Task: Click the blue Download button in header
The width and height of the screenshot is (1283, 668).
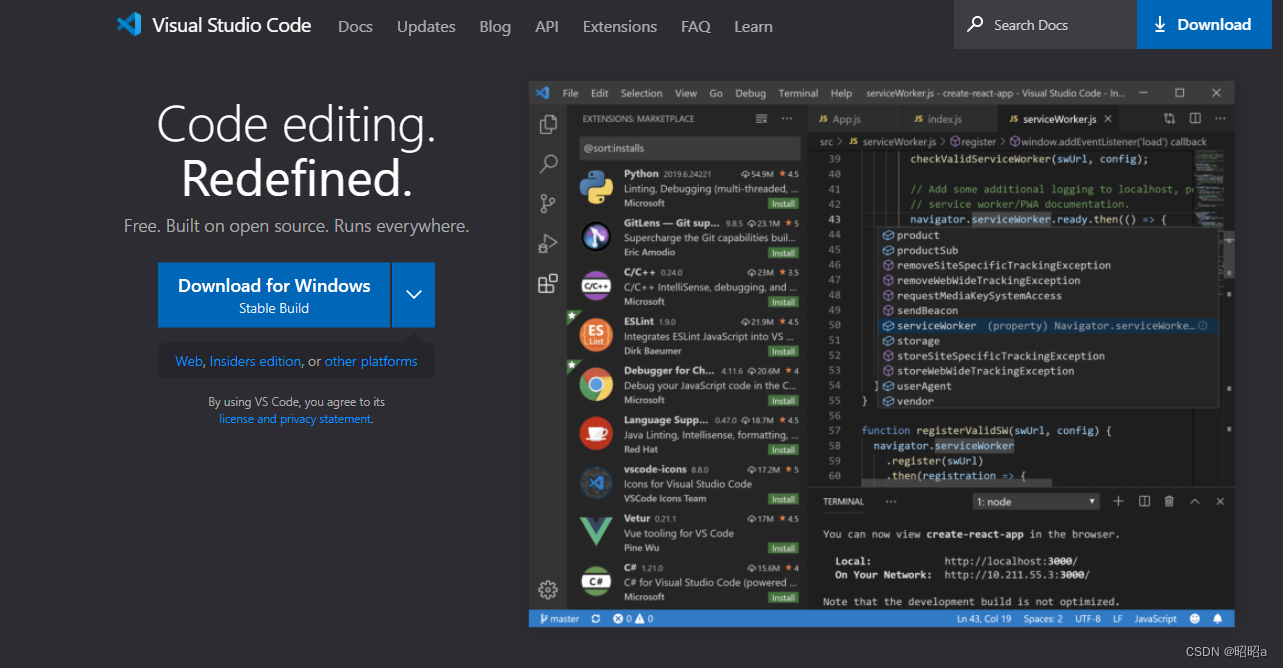Action: 1202,25
